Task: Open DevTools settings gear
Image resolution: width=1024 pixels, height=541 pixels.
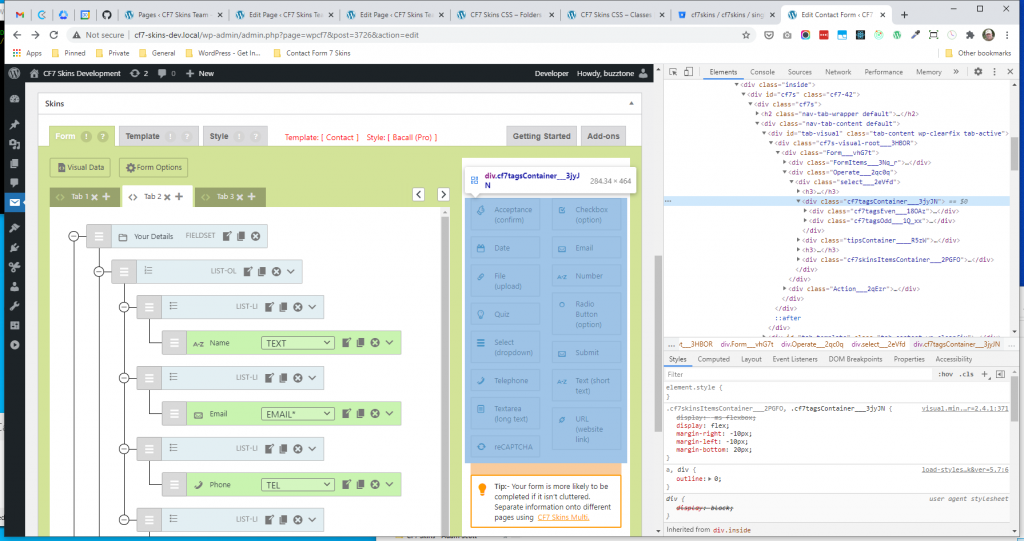Action: (978, 72)
